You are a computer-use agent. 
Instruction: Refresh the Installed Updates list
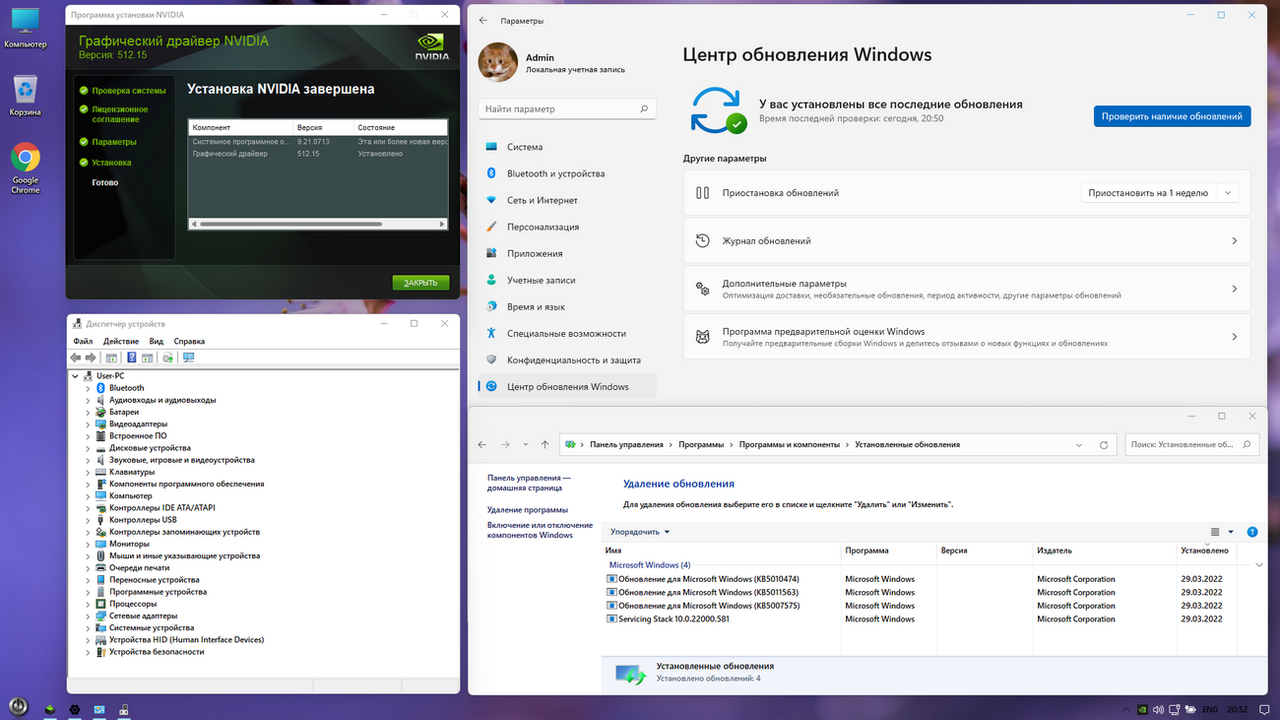1104,444
